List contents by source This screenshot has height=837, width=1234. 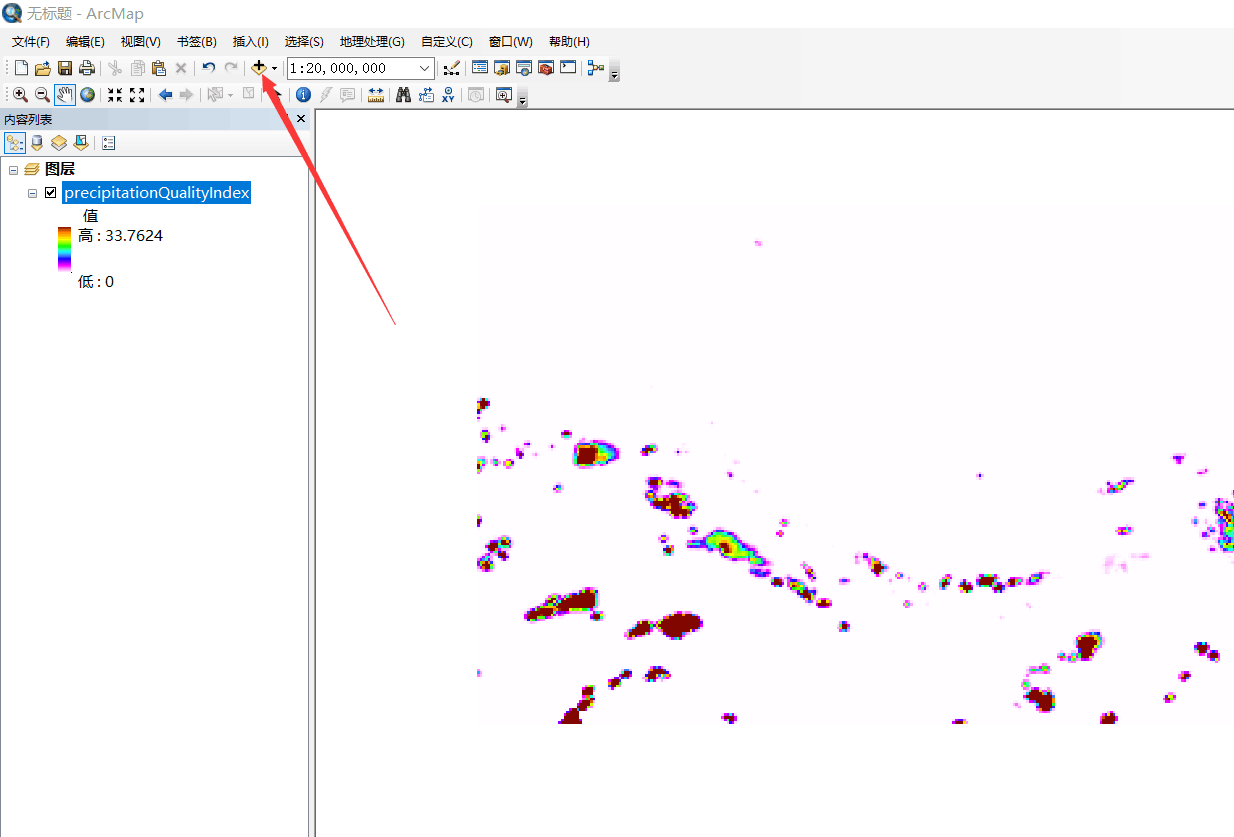[37, 143]
